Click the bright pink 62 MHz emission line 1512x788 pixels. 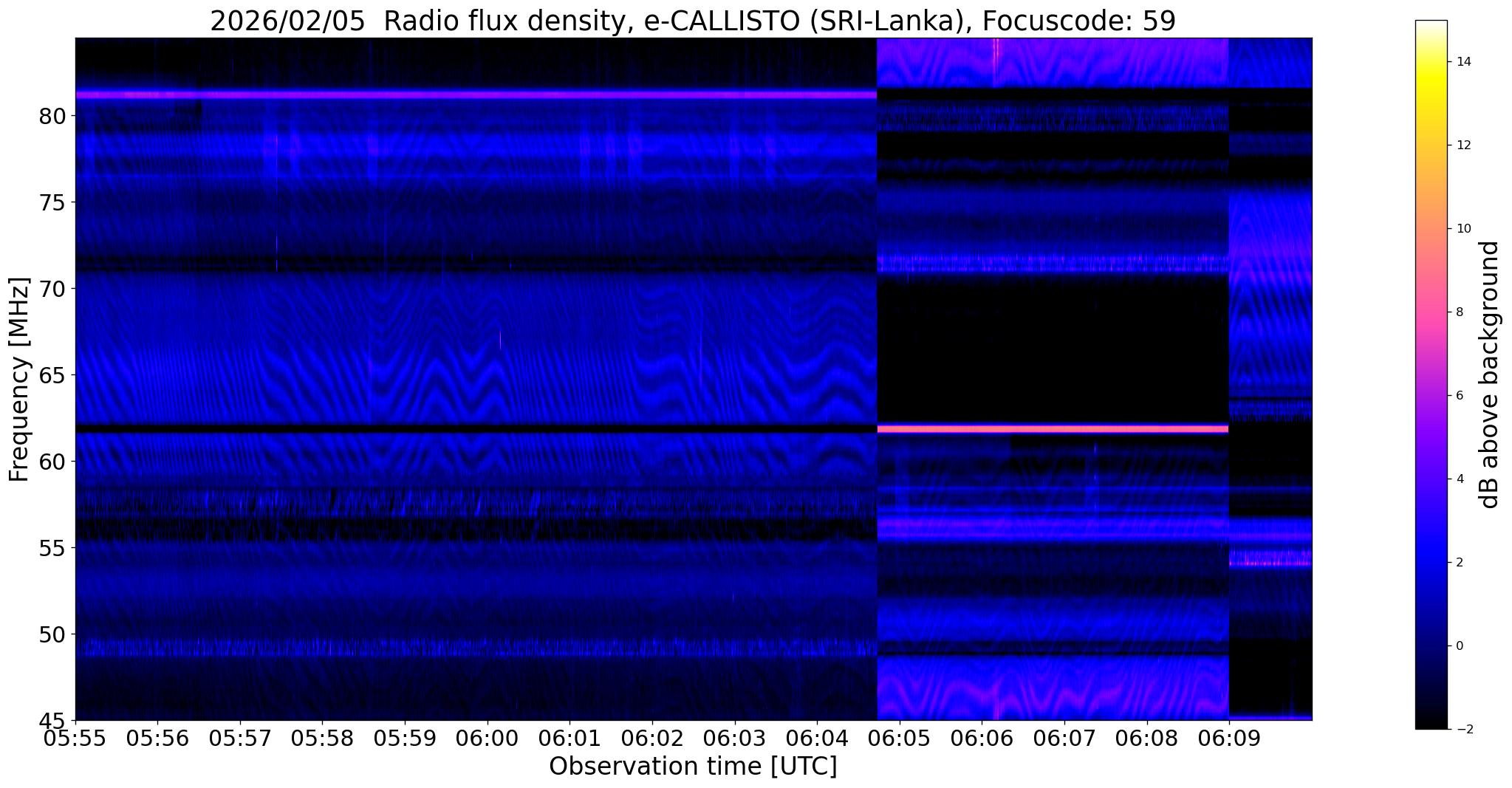[1053, 428]
